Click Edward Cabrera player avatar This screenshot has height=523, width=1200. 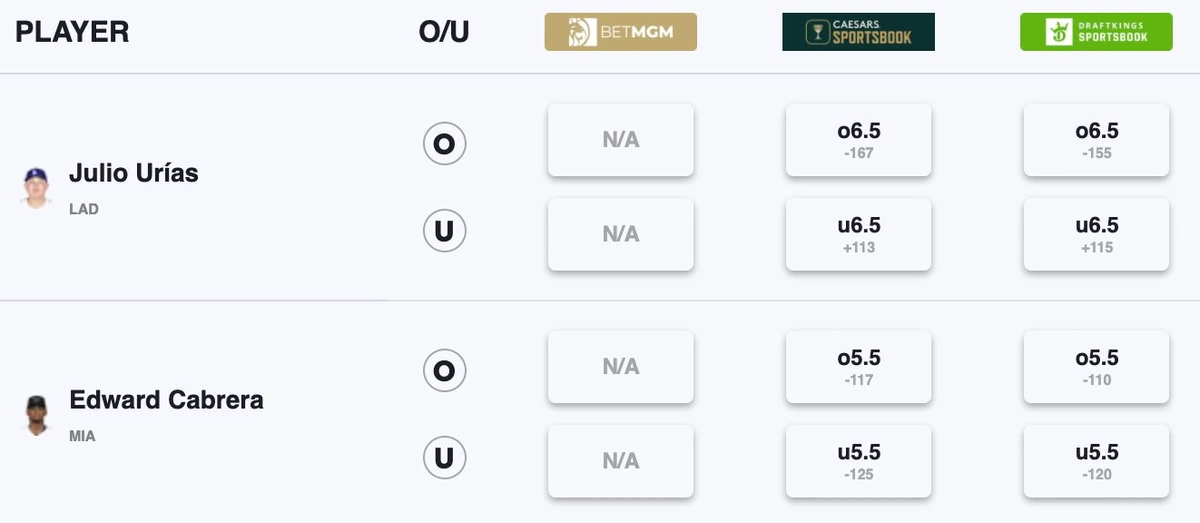pyautogui.click(x=37, y=414)
